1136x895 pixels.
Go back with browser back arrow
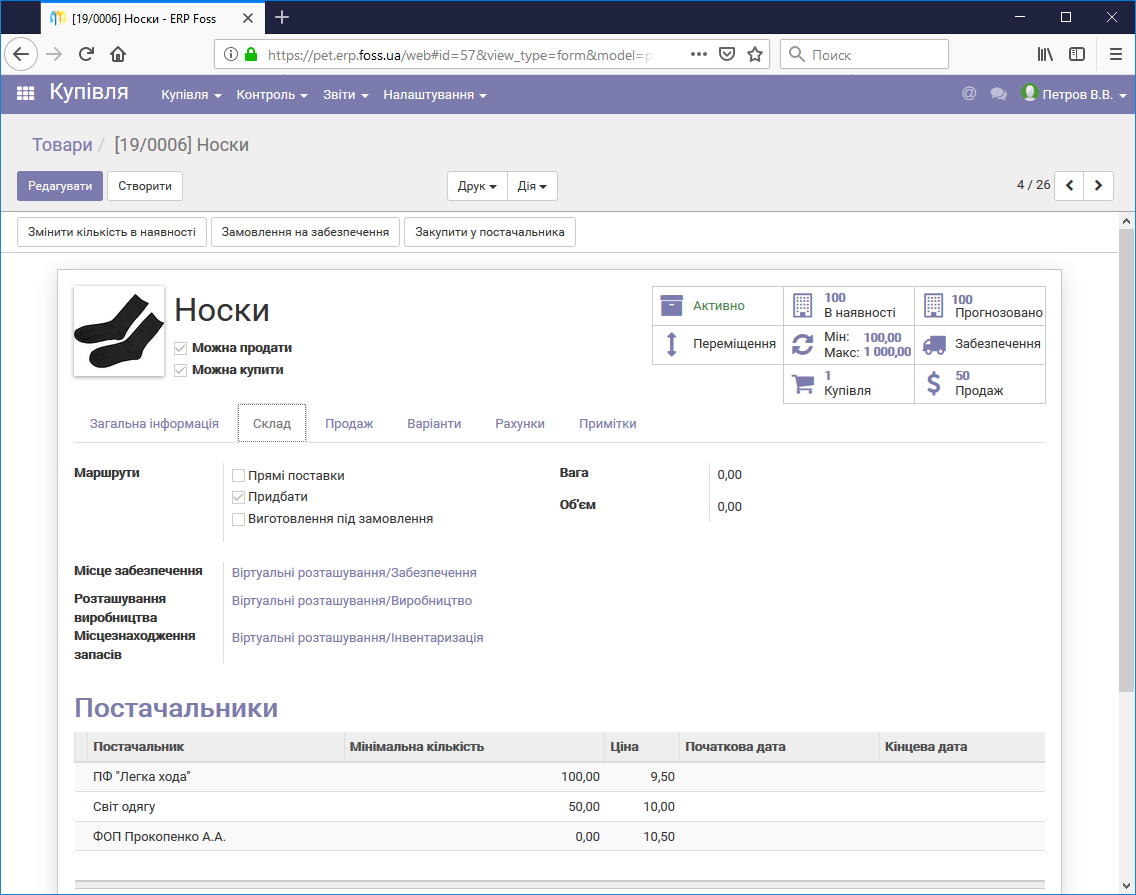coord(21,54)
